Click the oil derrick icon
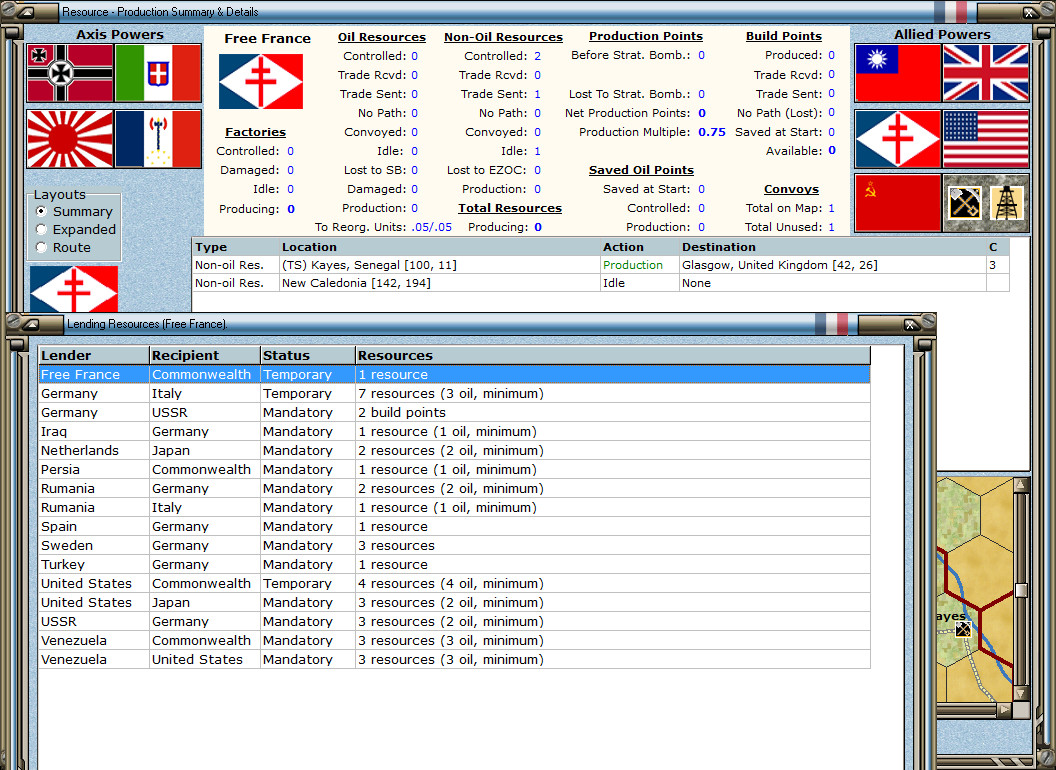The width and height of the screenshot is (1056, 770). 1006,203
